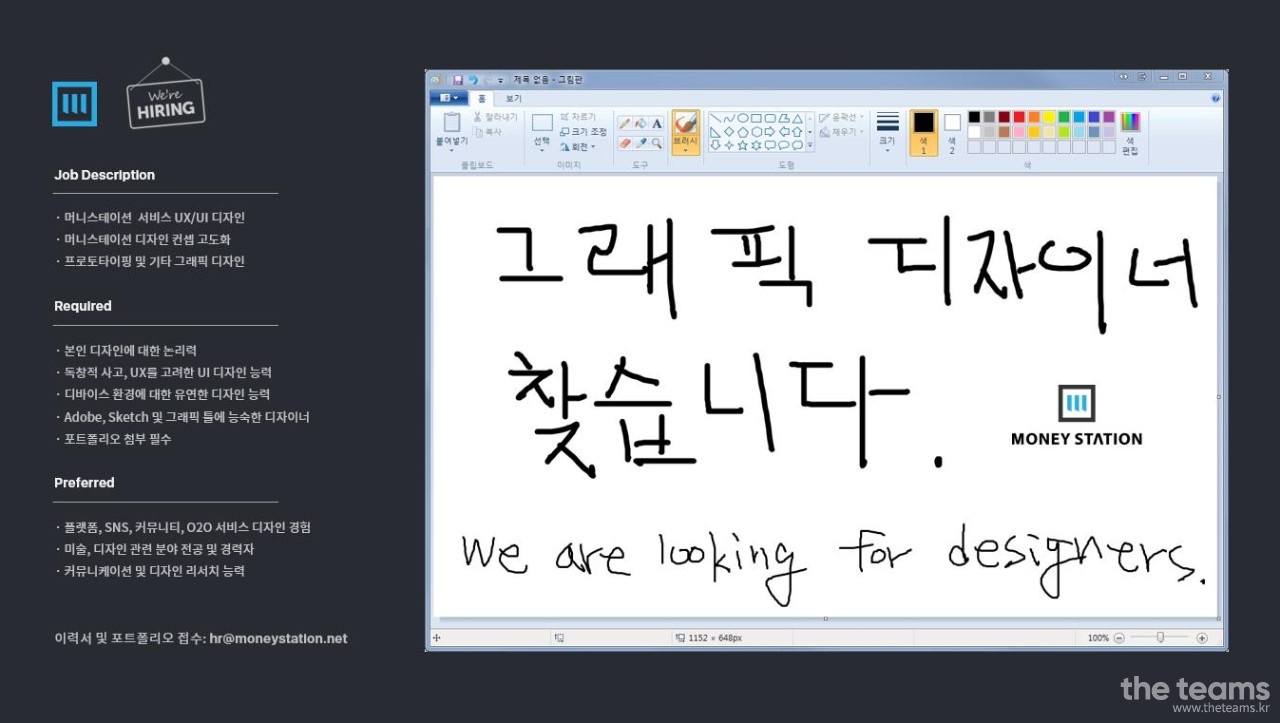
Task: Choose the Oval shape in shapes gallery
Action: click(x=743, y=118)
